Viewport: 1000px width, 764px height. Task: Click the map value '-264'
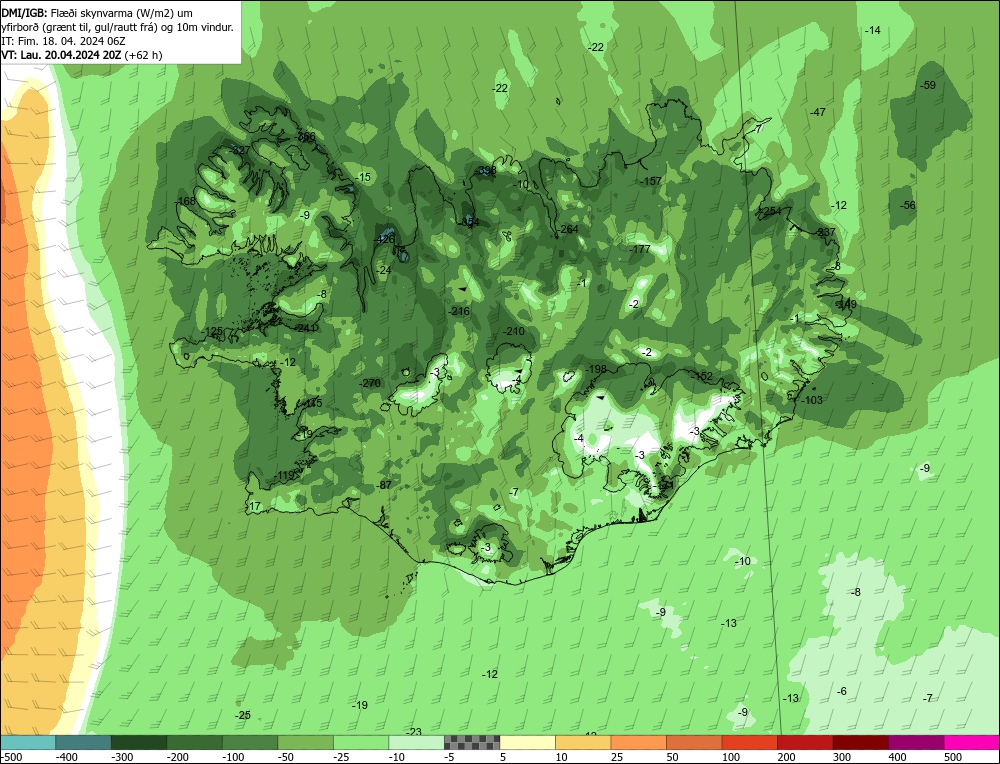pos(568,229)
